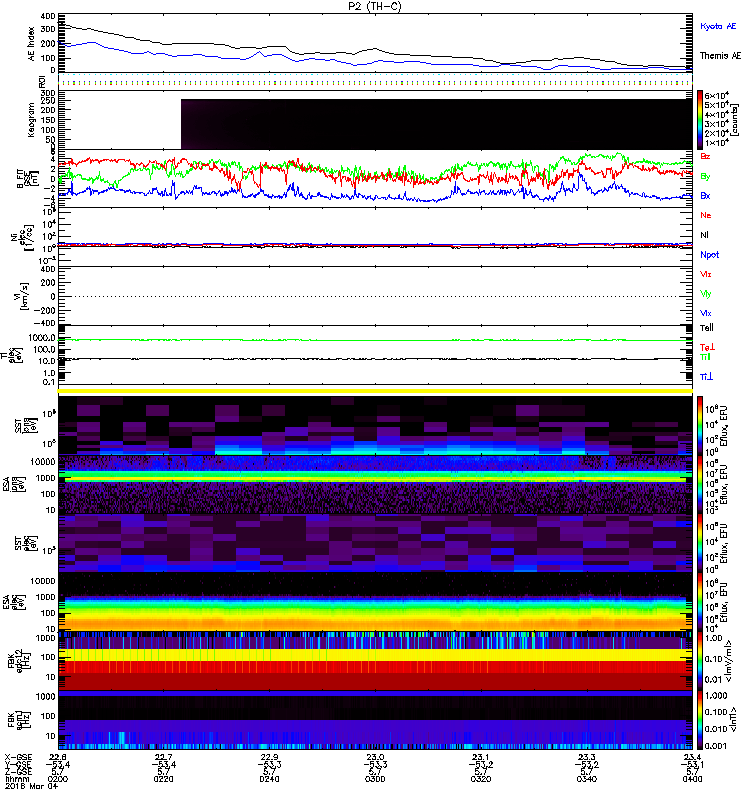This screenshot has width=750, height=800.
Task: Click the black Te‖ legend label
Action: [x=707, y=328]
